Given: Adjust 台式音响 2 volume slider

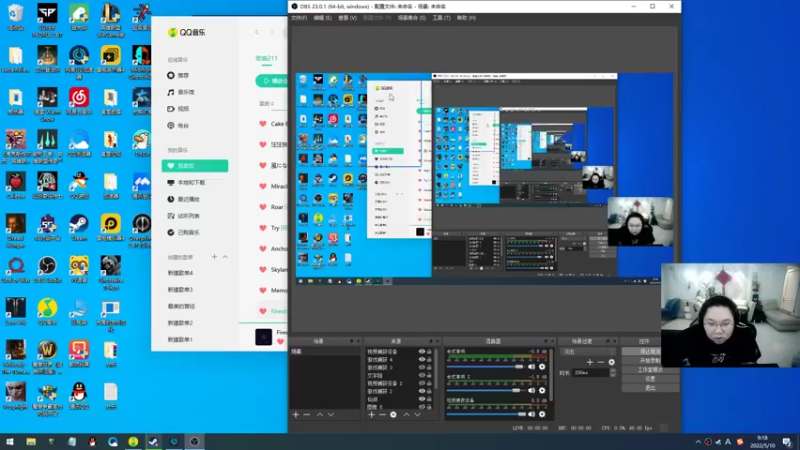Looking at the screenshot, I should pyautogui.click(x=486, y=391).
